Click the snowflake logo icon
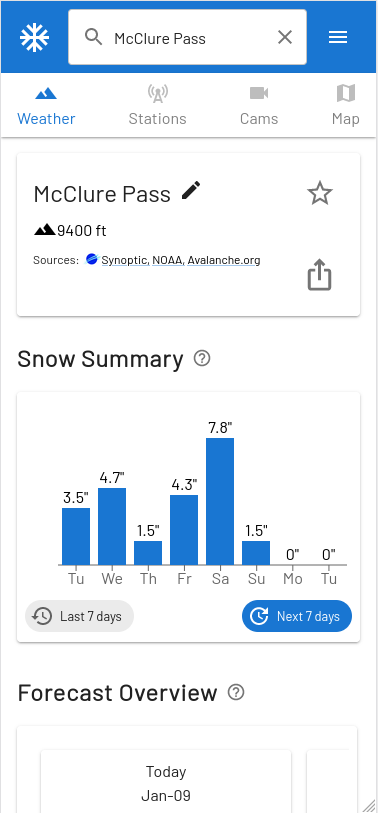Viewport: 378px width, 813px height. [x=34, y=37]
